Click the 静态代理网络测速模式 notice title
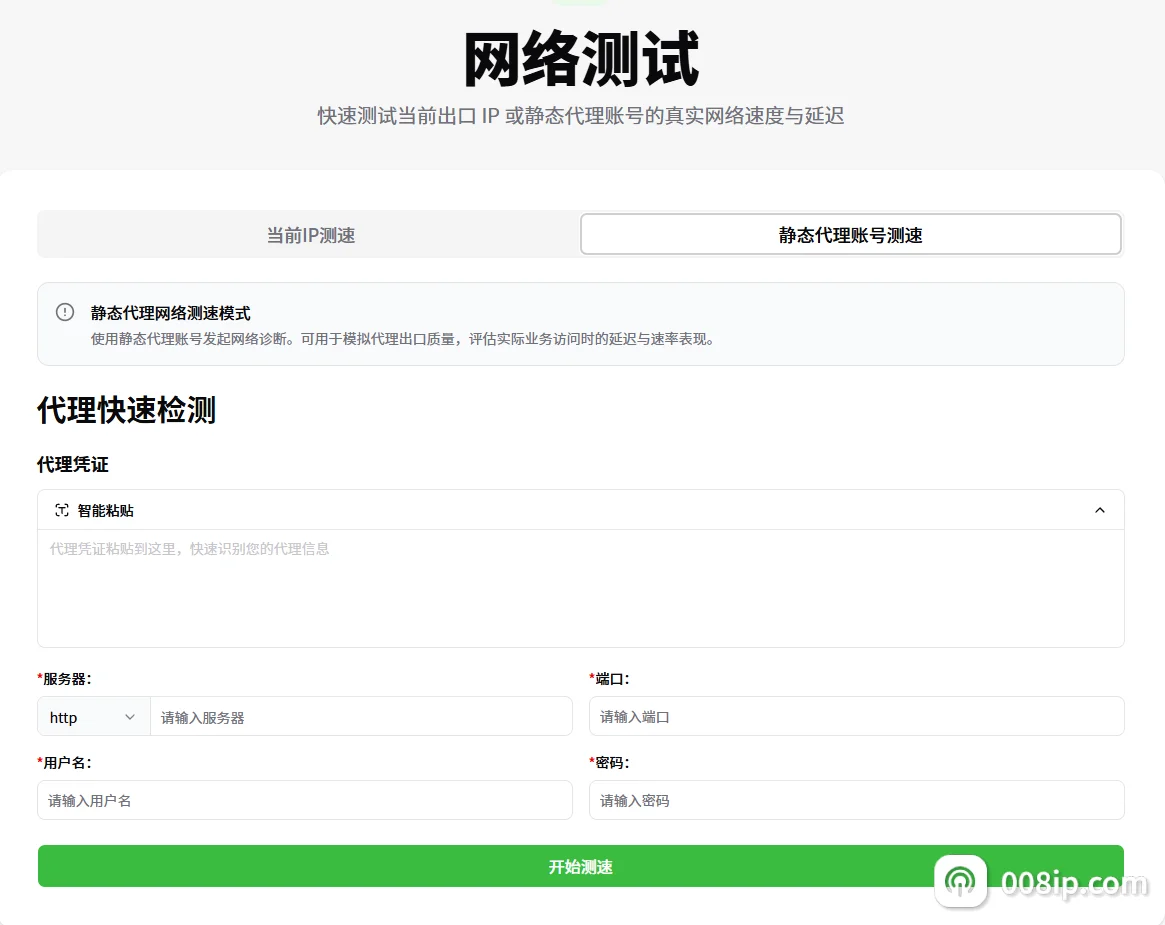This screenshot has height=925, width=1165. 171,313
